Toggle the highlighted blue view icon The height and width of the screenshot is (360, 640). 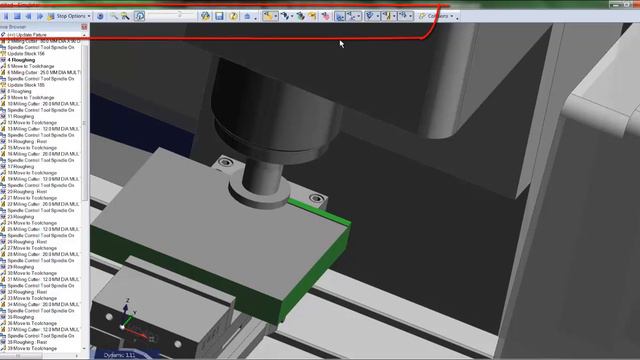340,16
